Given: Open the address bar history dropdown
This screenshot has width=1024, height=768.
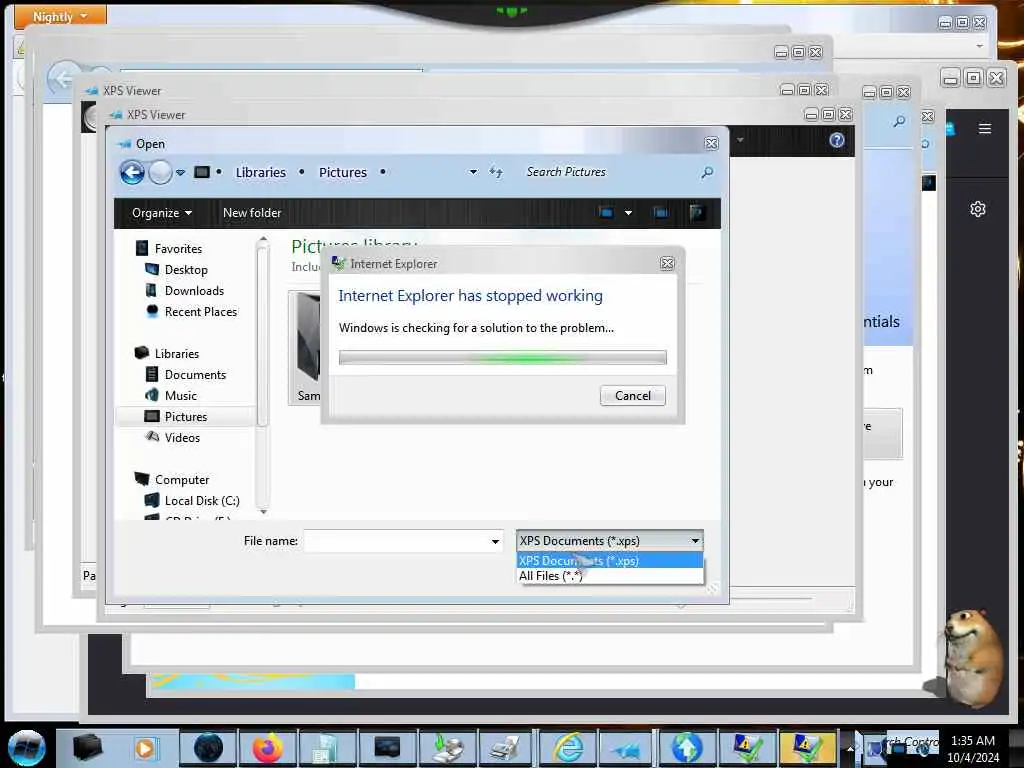Looking at the screenshot, I should [x=473, y=172].
